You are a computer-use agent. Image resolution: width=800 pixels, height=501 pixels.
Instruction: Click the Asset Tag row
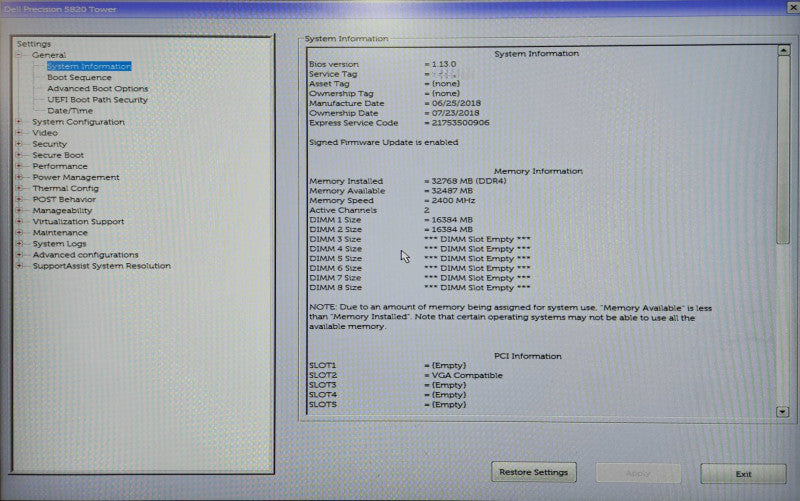(384, 84)
